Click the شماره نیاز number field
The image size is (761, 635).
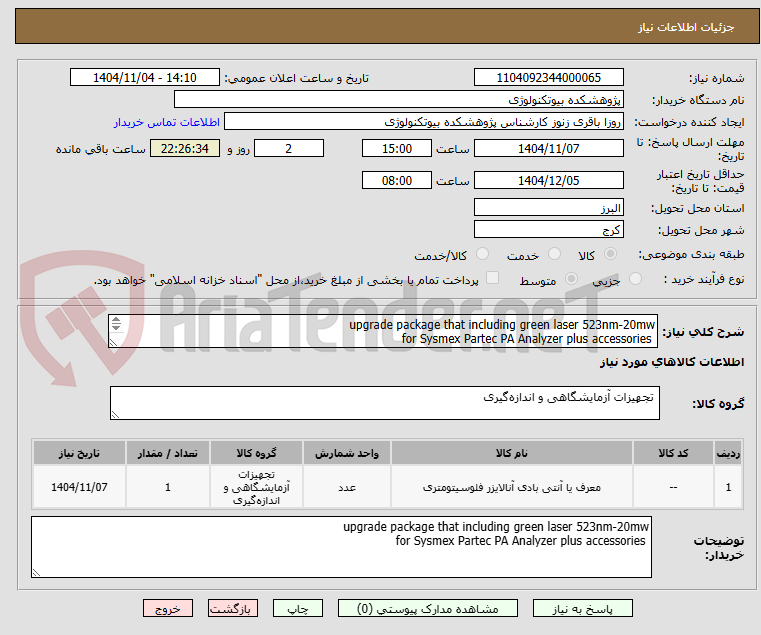pyautogui.click(x=548, y=77)
